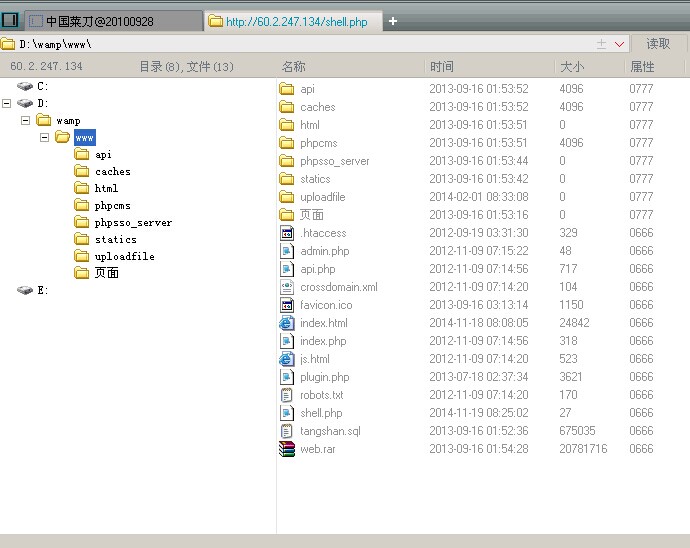Collapse the D: drive node
Viewport: 690px width, 548px height.
(7, 103)
